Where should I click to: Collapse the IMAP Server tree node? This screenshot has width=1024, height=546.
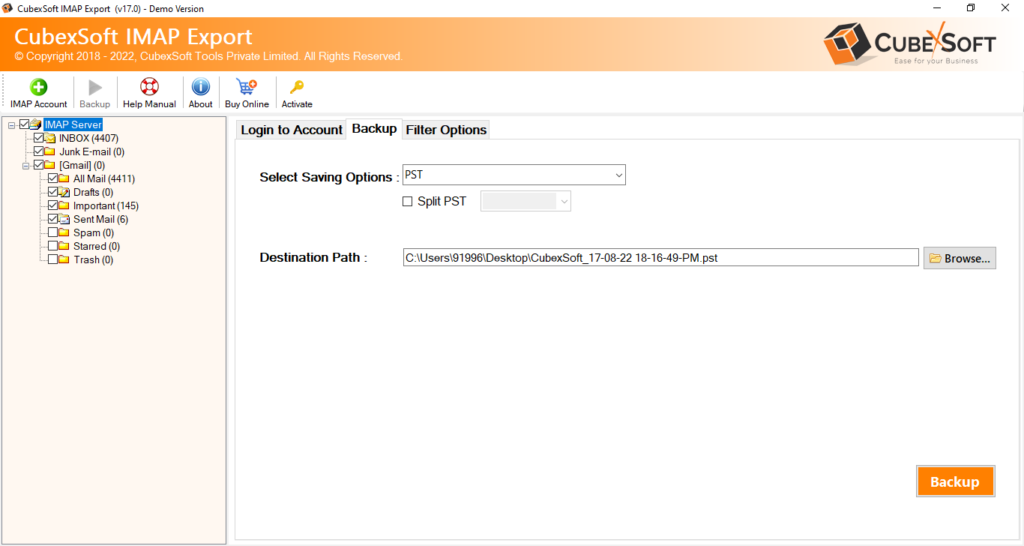(12, 125)
